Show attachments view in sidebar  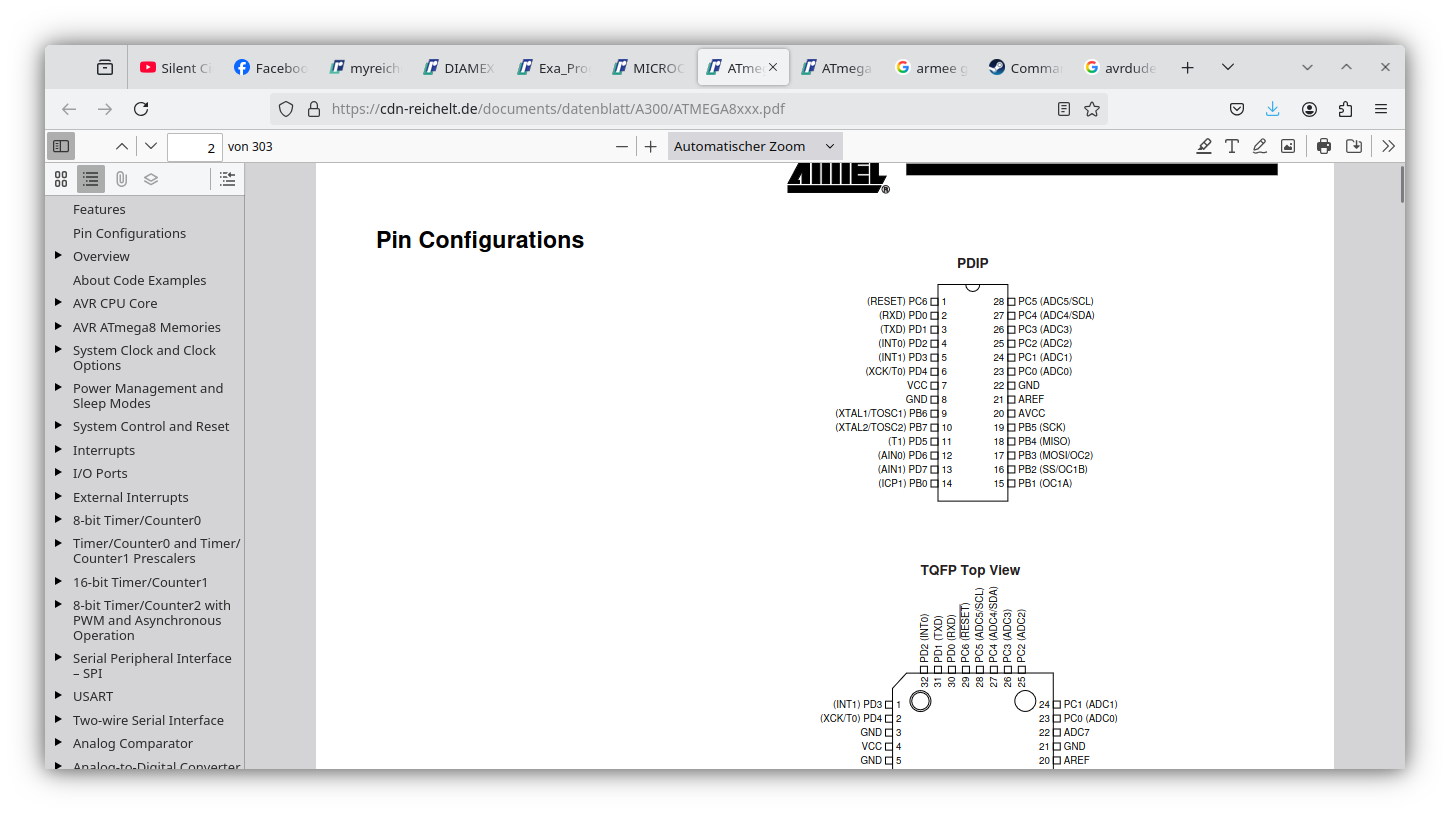pos(121,179)
